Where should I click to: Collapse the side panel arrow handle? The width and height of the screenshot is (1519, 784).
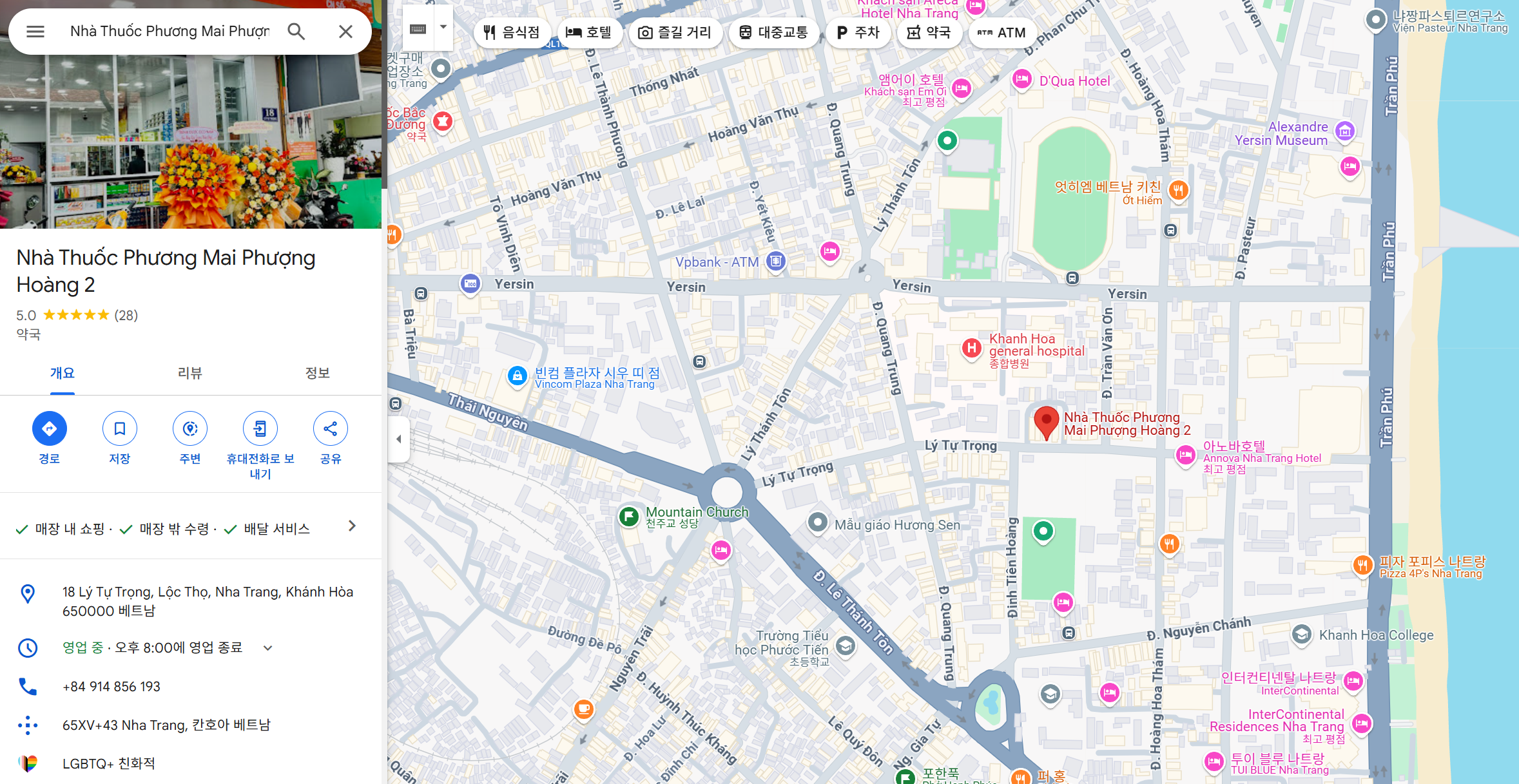399,439
